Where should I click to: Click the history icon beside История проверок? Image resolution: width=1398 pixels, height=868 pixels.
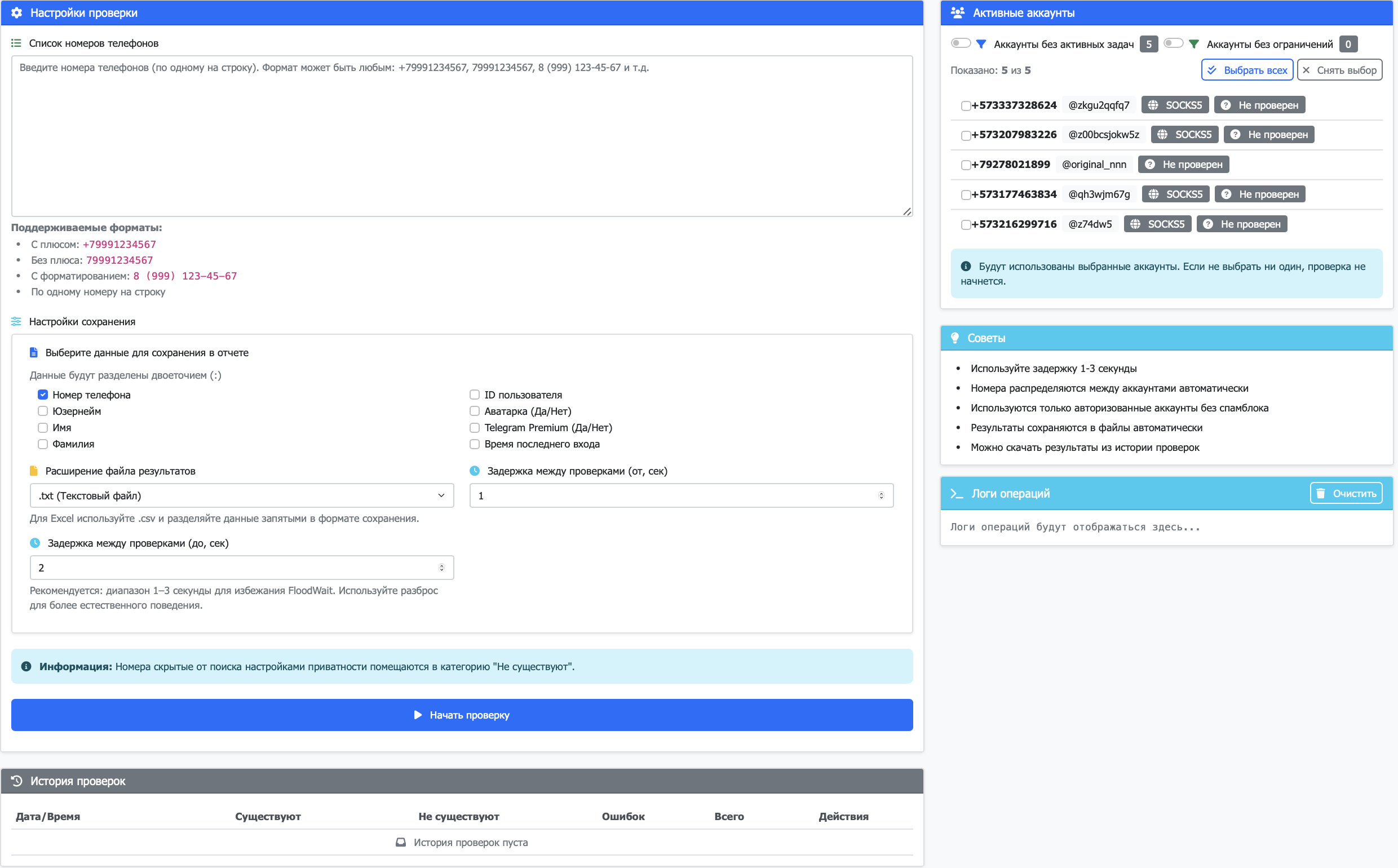coord(17,781)
